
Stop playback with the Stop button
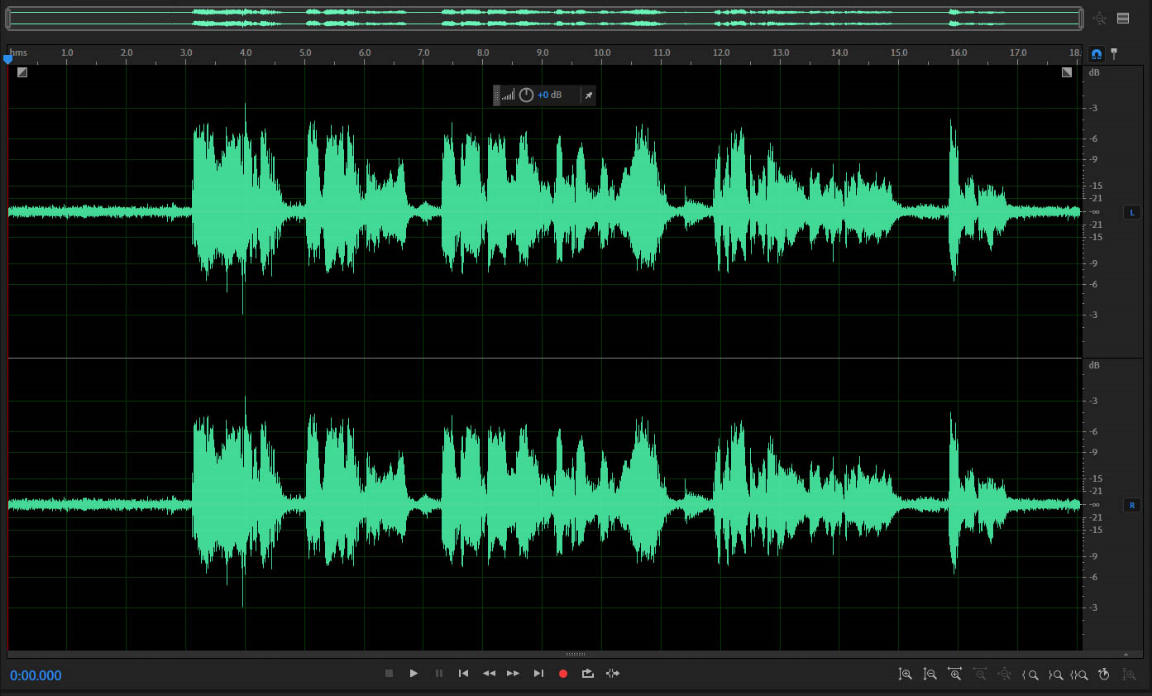[x=389, y=673]
